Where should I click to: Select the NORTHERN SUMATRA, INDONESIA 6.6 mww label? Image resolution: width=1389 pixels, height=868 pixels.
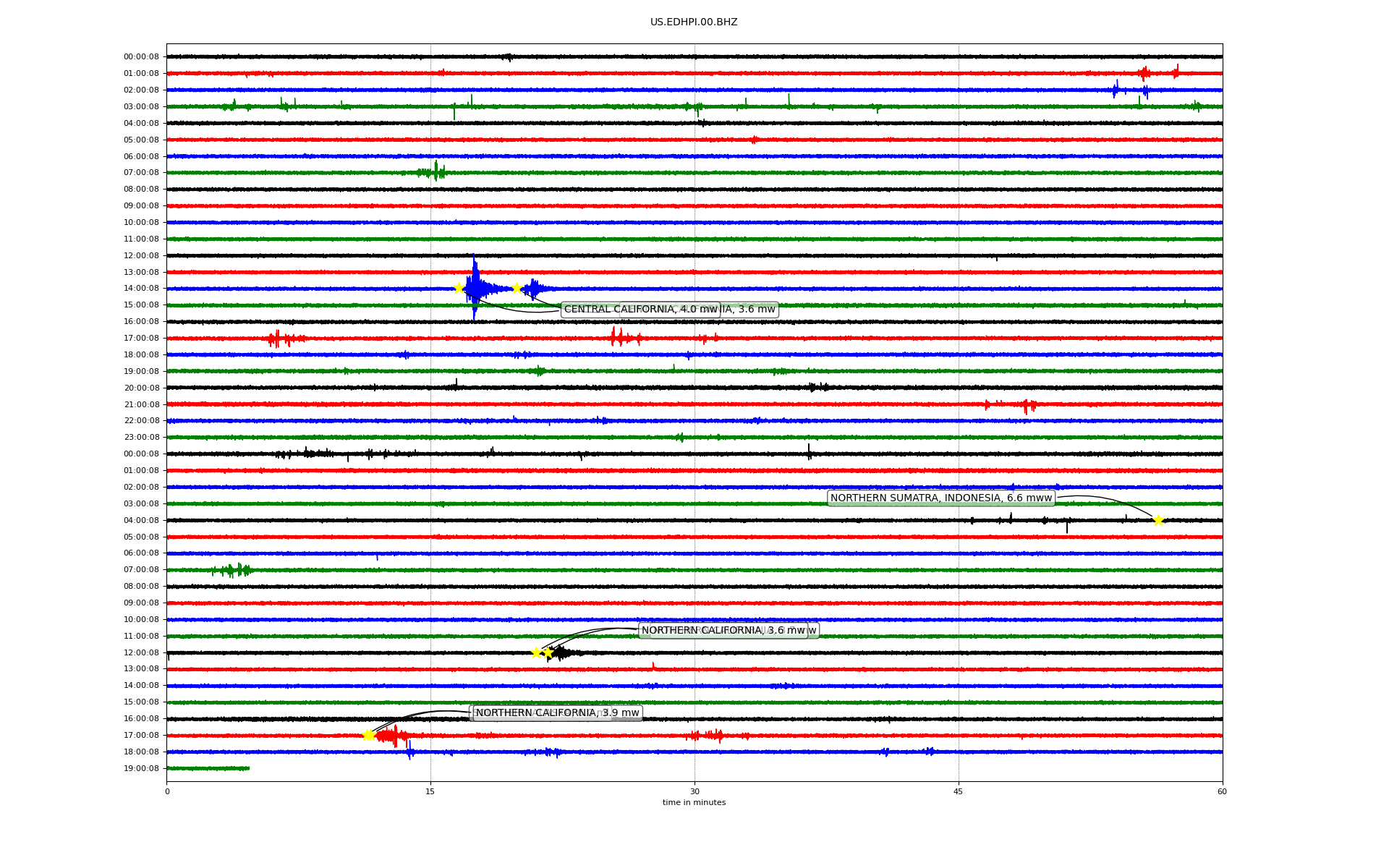tap(940, 498)
